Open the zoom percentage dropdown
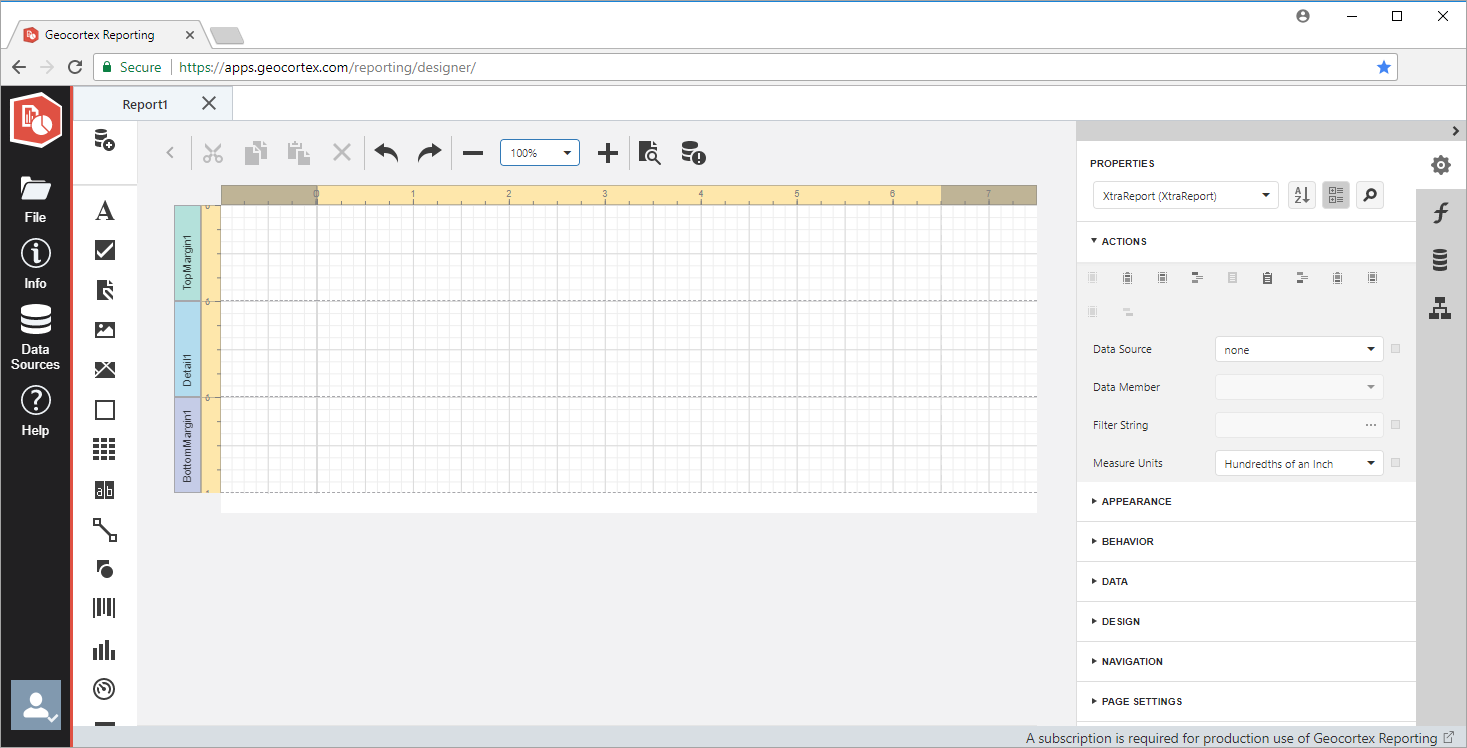The width and height of the screenshot is (1467, 748). pos(540,152)
